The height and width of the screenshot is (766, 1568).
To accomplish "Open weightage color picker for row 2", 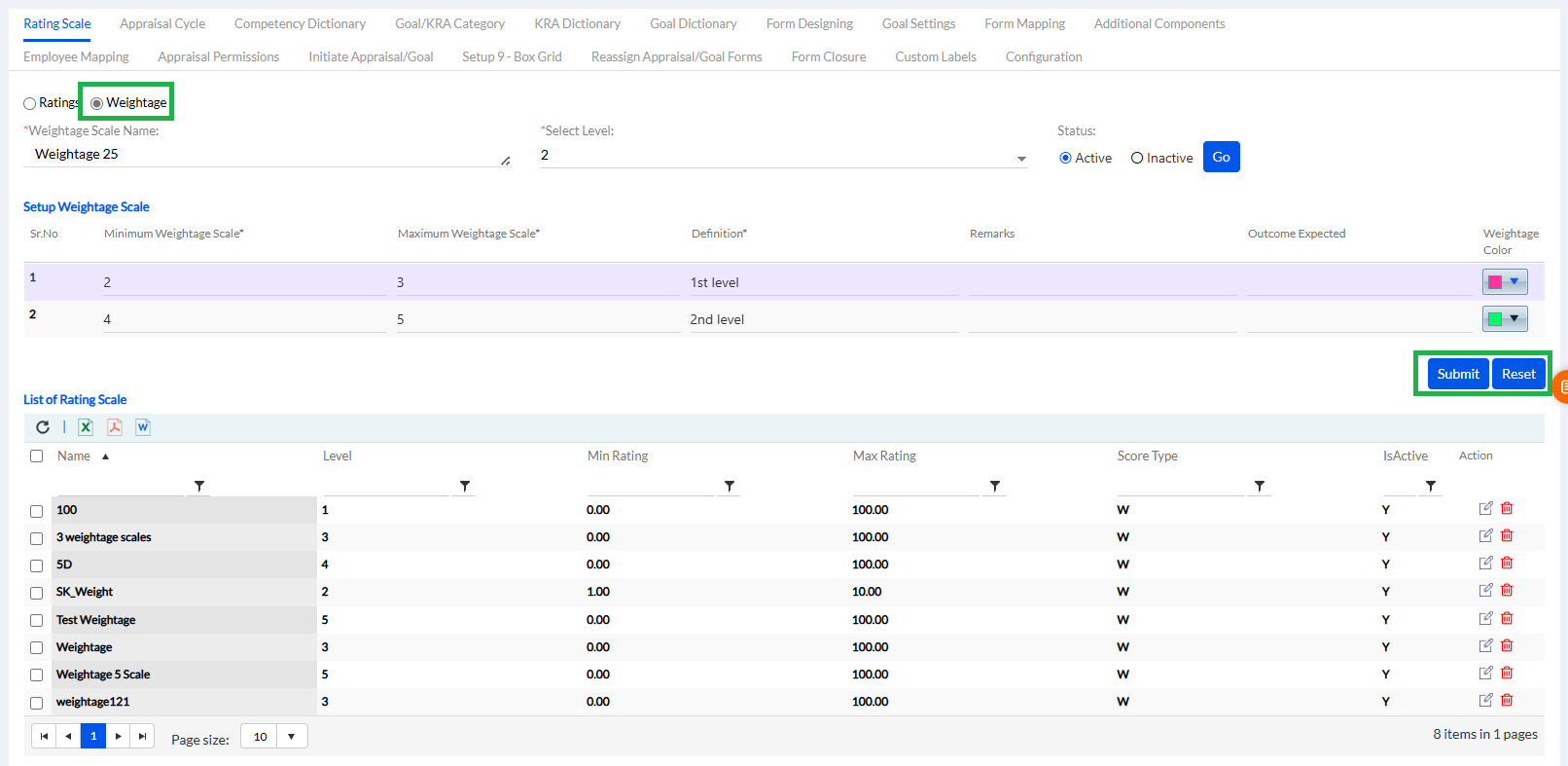I will coord(1514,319).
